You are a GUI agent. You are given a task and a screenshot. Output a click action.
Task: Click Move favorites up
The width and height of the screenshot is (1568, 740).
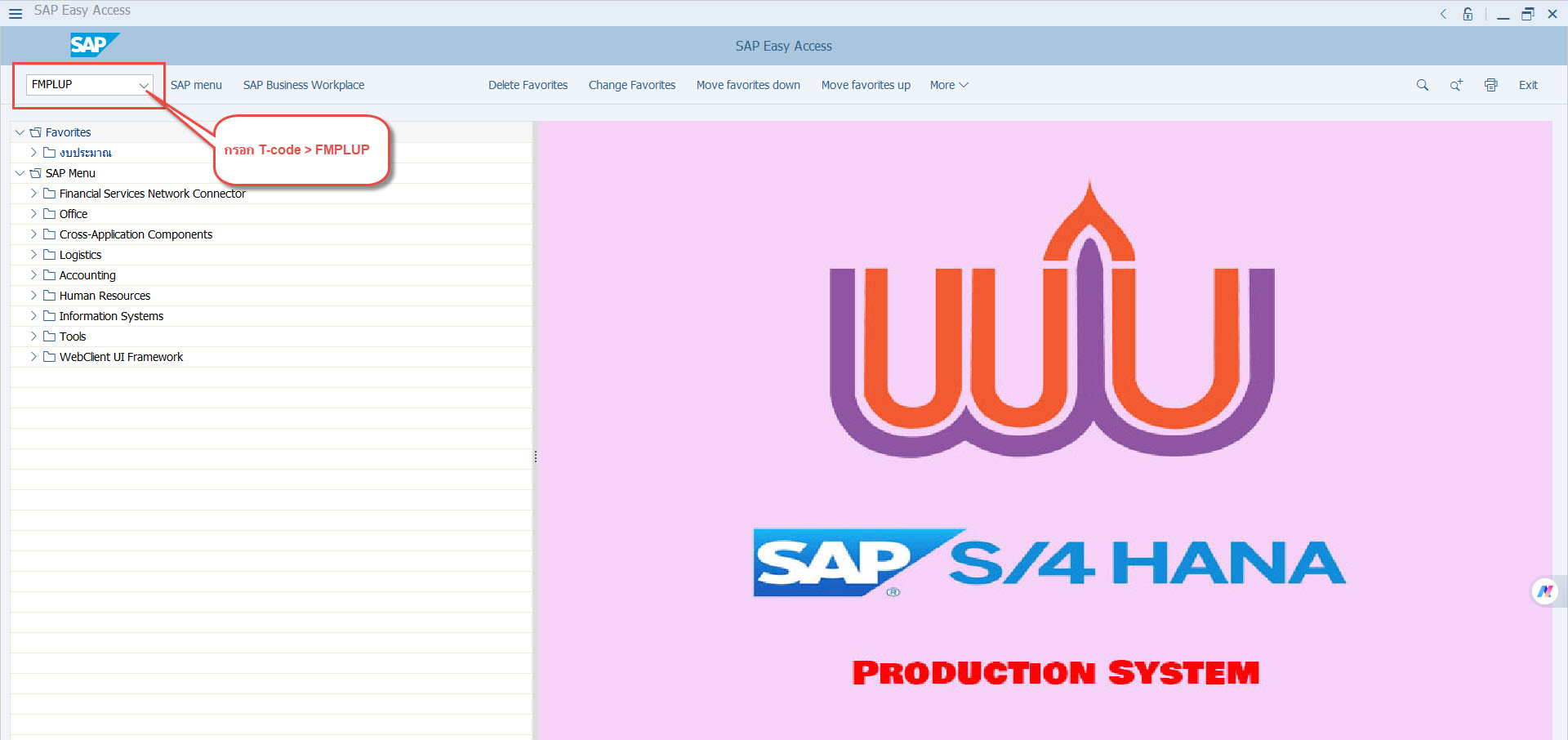point(866,85)
